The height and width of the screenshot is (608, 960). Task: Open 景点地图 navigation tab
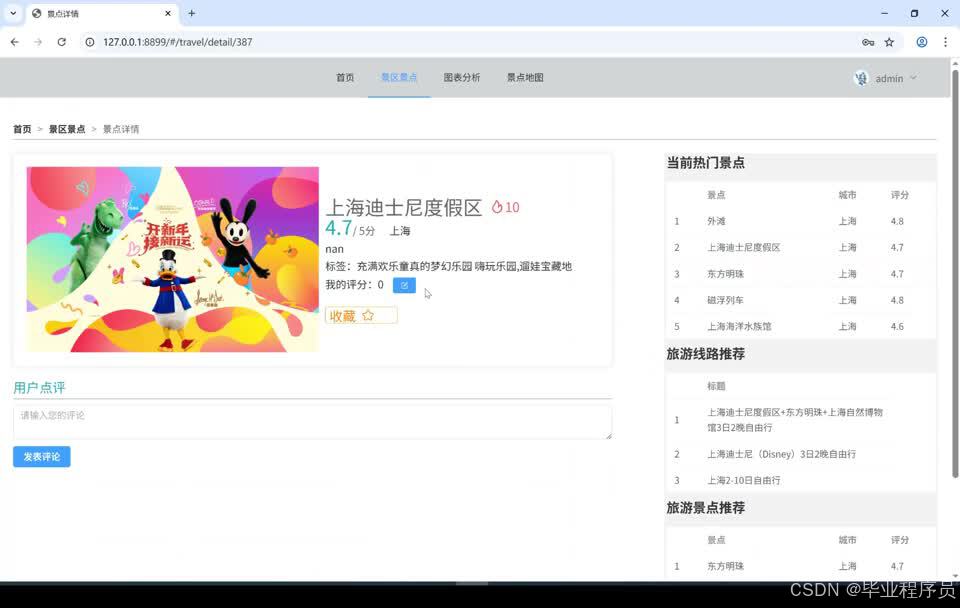525,77
